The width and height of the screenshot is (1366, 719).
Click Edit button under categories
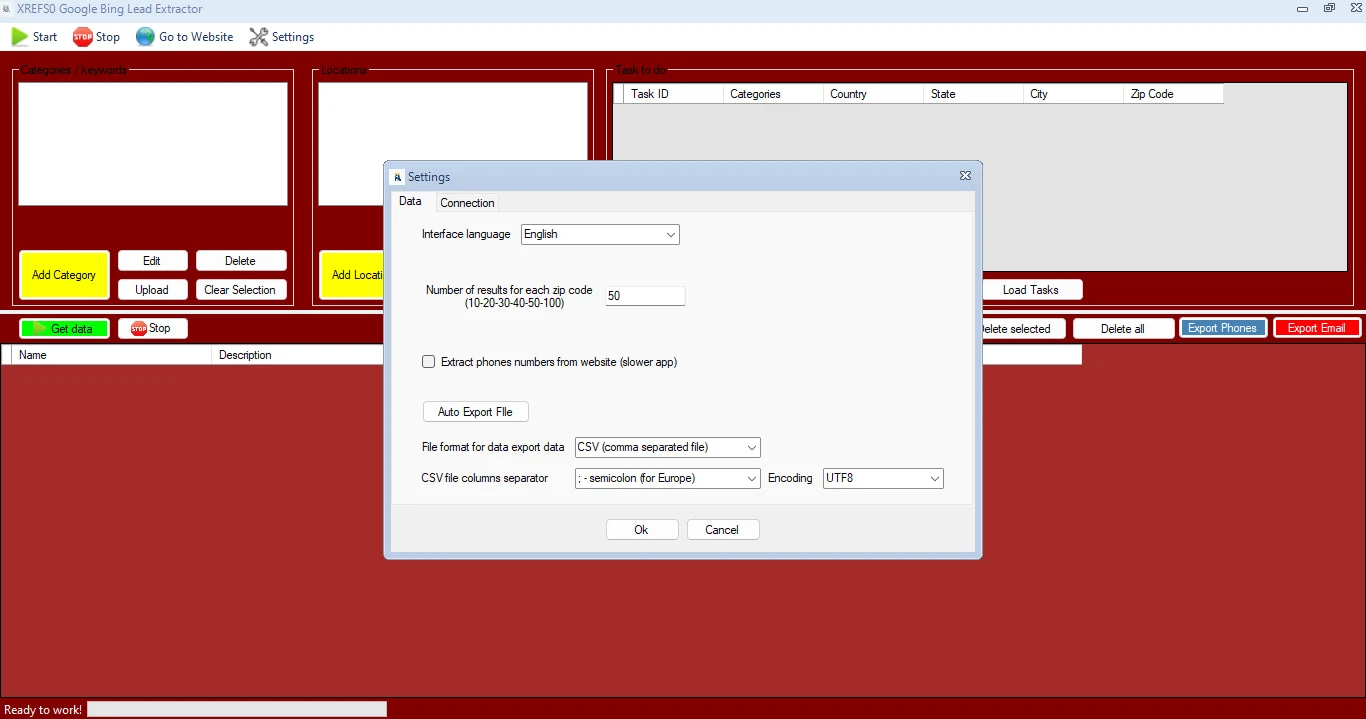point(152,261)
